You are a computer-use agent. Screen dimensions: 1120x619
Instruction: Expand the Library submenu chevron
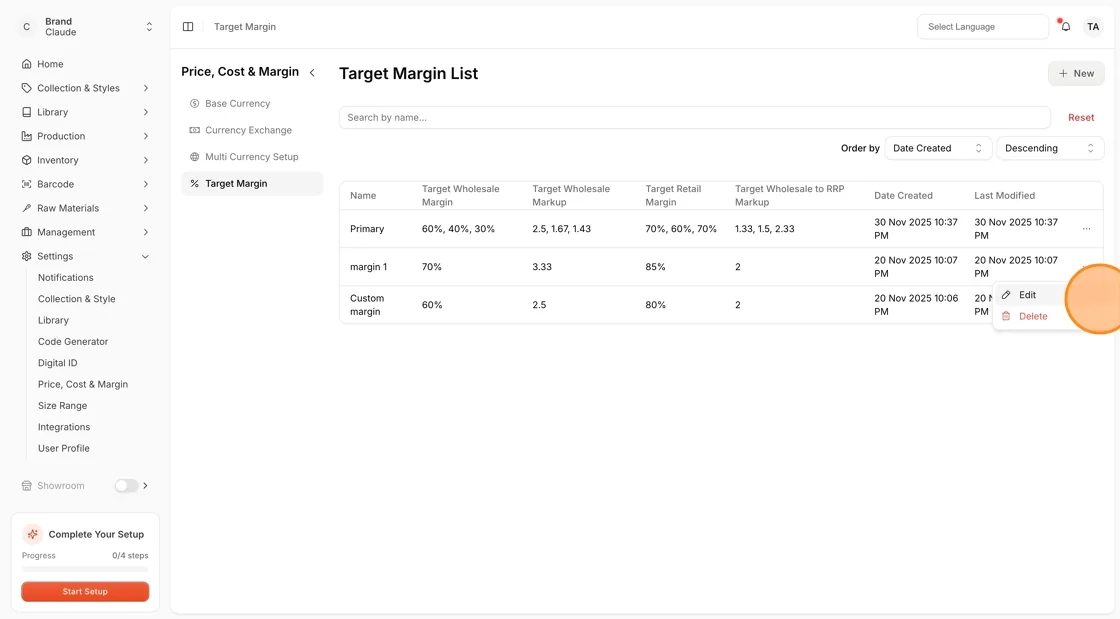[146, 112]
